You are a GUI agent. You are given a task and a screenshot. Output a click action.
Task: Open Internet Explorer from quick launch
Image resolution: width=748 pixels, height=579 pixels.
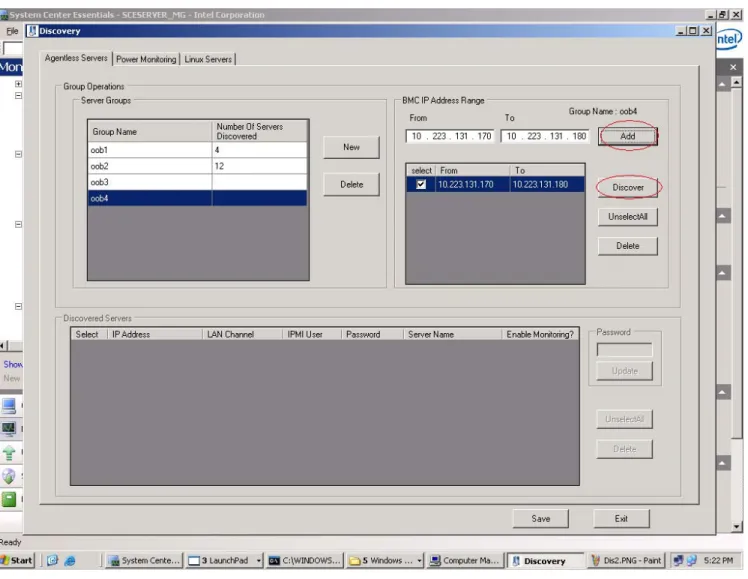click(x=70, y=561)
